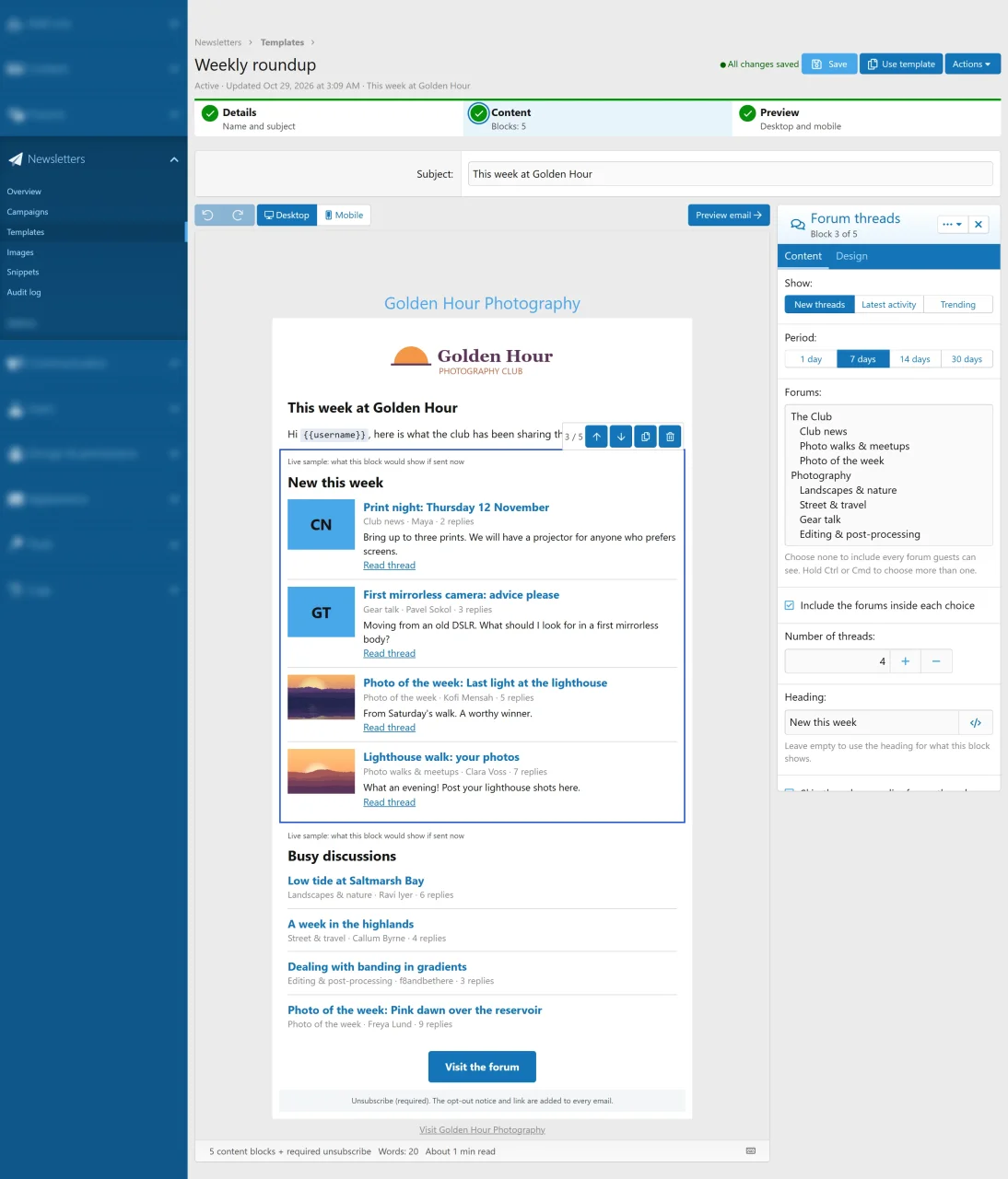The image size is (1008, 1179).
Task: Open the Forum threads panel options menu
Action: 952,225
